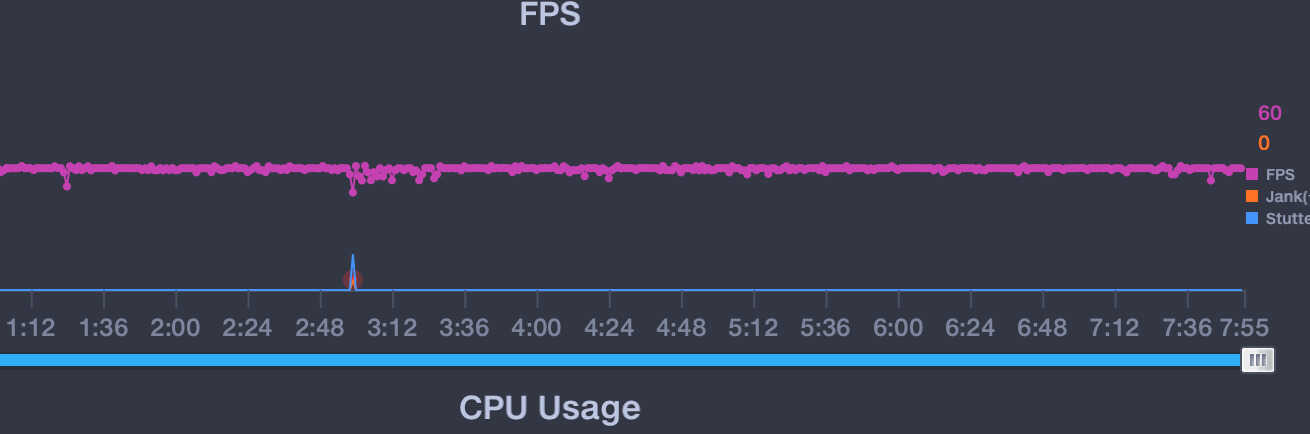The height and width of the screenshot is (434, 1310).
Task: Select the FPS dip point before 1:36
Action: [x=67, y=185]
